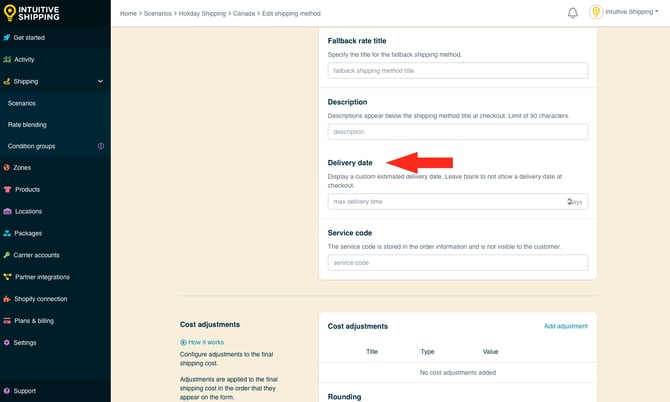The width and height of the screenshot is (670, 402).
Task: Open Shopify connection page
Action: point(40,298)
